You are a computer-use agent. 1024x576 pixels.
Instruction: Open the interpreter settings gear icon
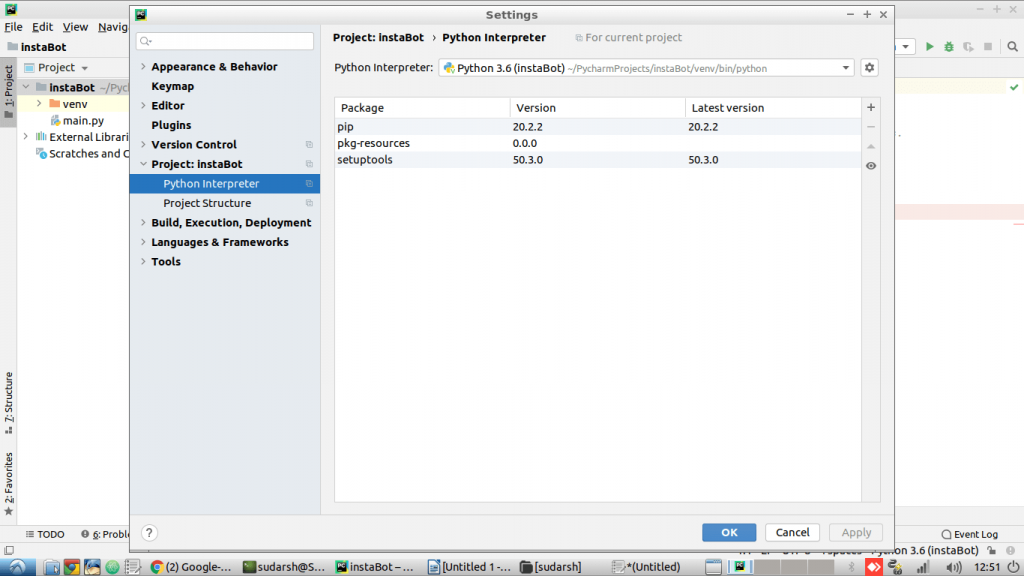coord(869,67)
